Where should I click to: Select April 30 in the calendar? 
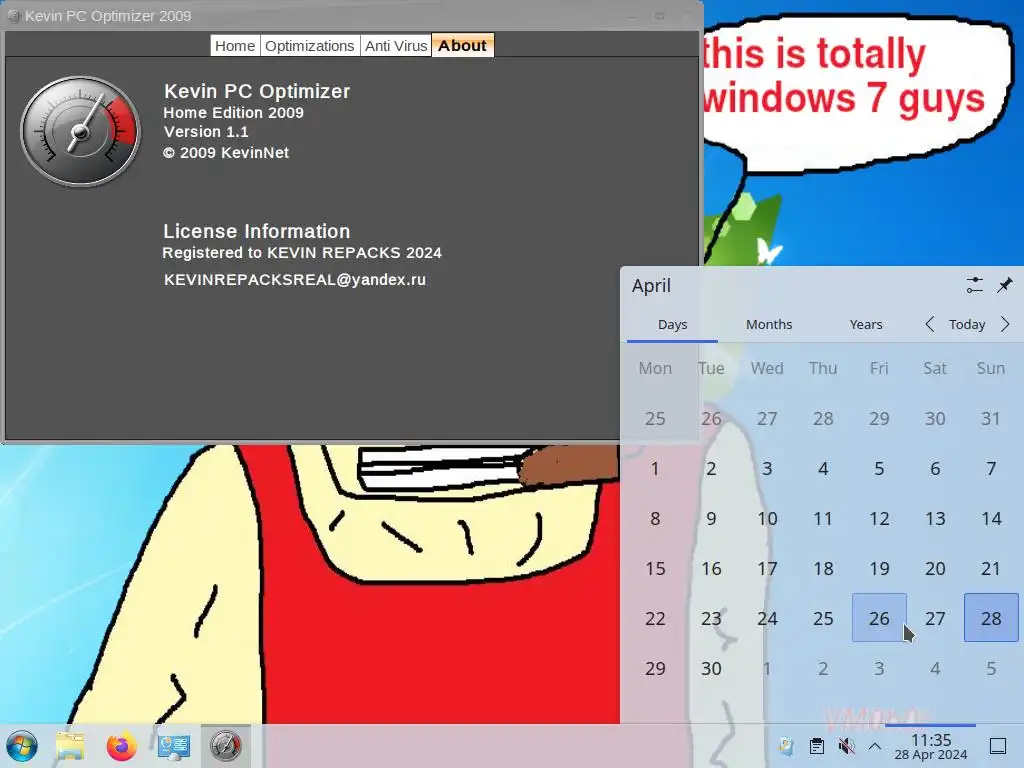click(x=711, y=668)
